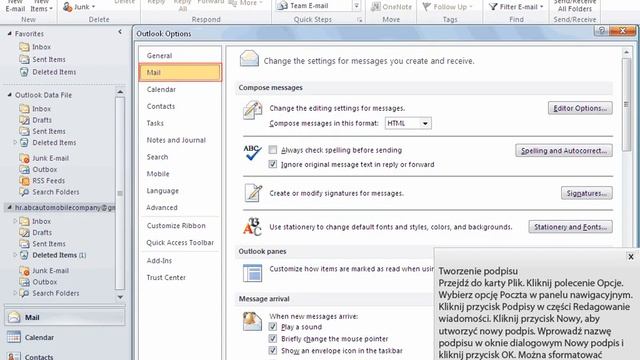Toggle Briefly change the mouse pointer
640x360 pixels.
tap(273, 338)
